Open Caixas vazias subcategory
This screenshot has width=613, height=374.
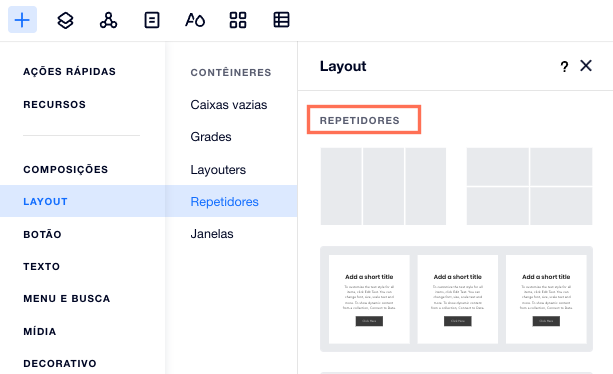click(x=229, y=105)
